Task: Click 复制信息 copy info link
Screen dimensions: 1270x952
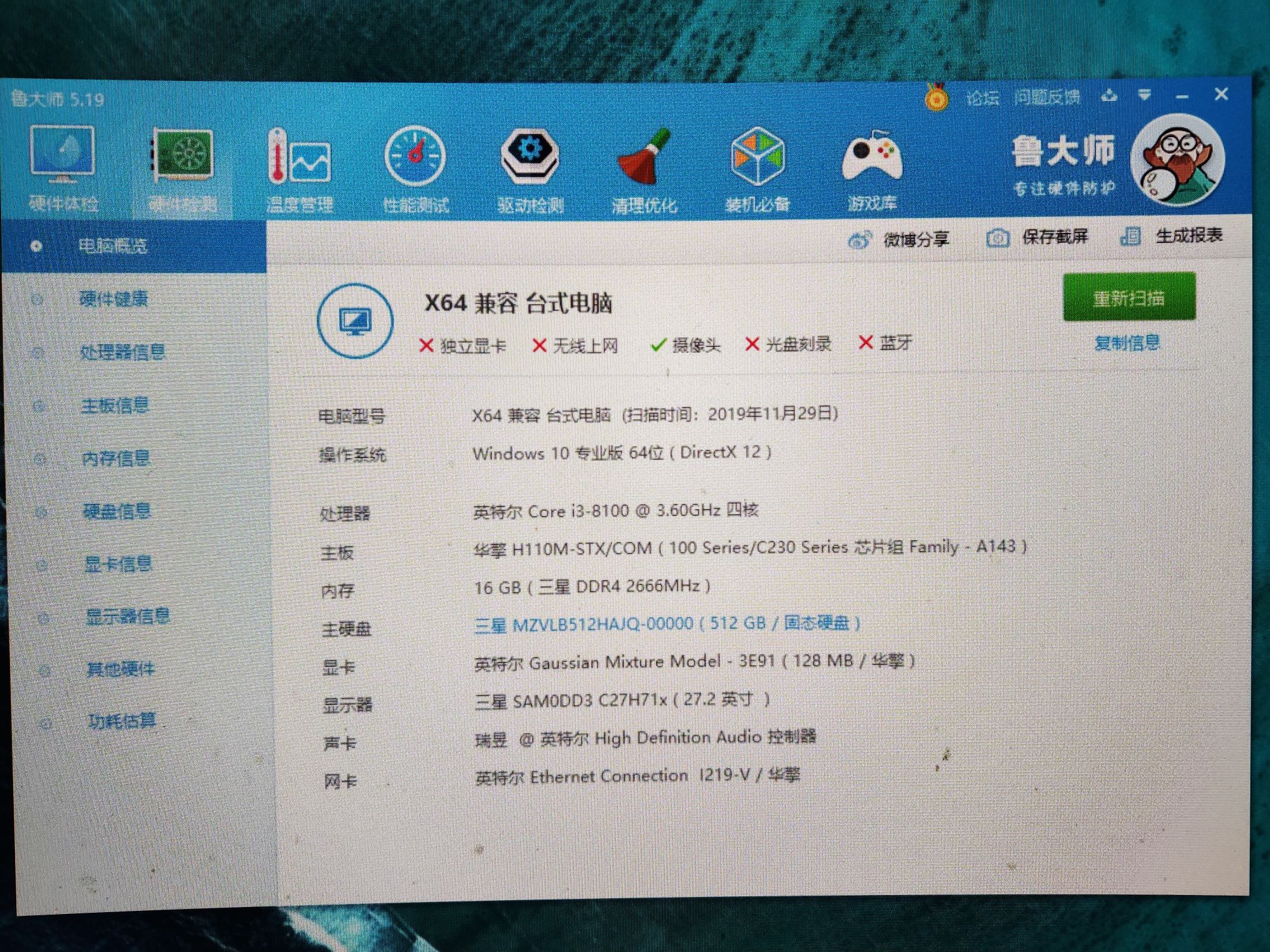Action: pos(1127,343)
